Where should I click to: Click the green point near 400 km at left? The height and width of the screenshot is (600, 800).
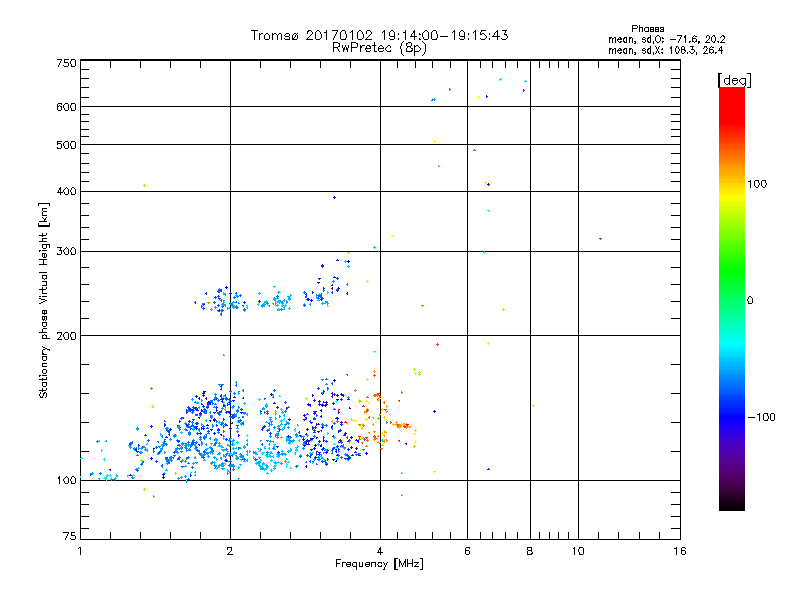(x=144, y=186)
